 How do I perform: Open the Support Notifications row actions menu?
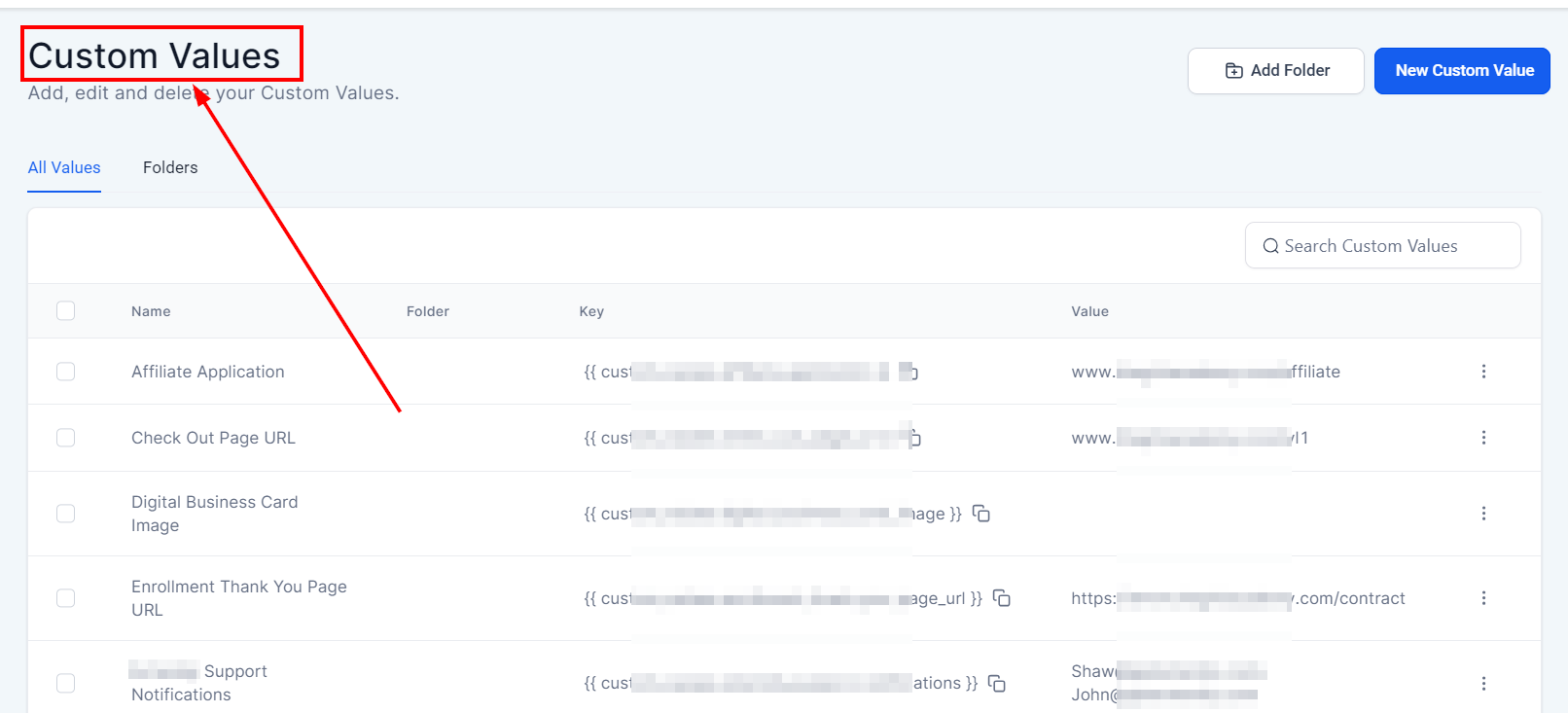[1483, 683]
